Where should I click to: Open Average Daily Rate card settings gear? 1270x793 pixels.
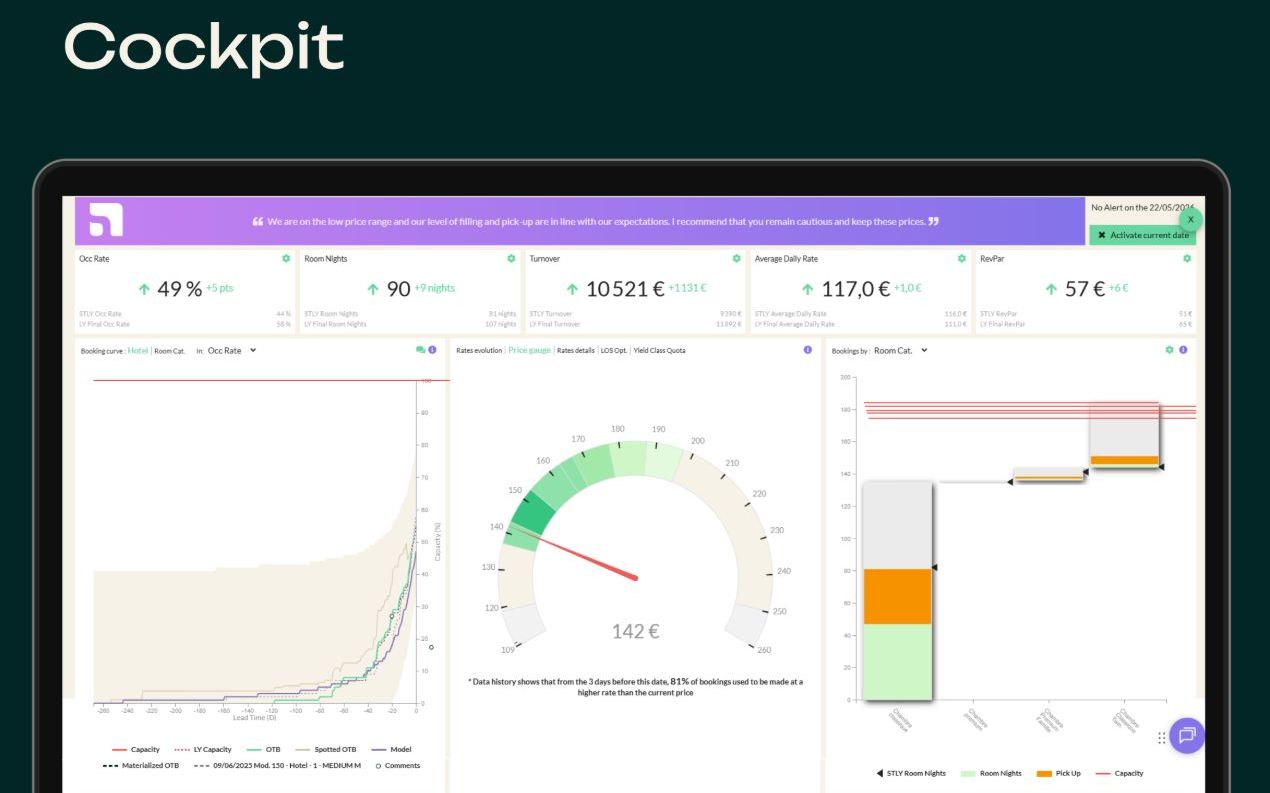pos(962,258)
